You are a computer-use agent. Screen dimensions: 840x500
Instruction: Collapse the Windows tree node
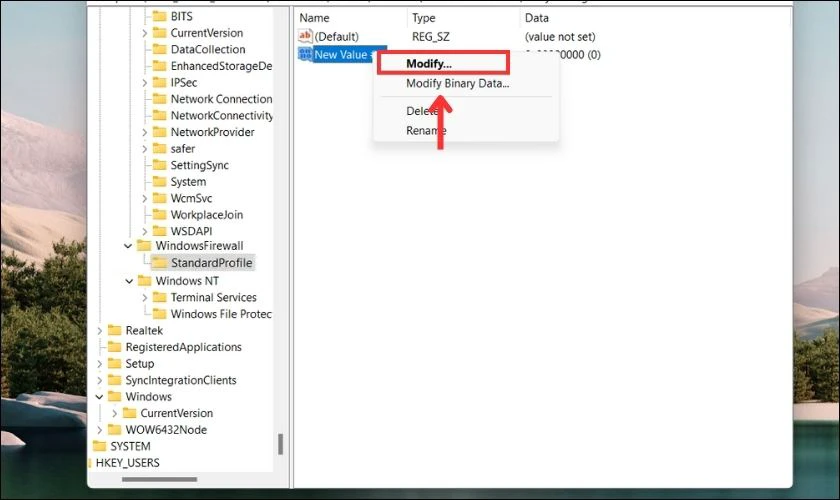coord(99,397)
